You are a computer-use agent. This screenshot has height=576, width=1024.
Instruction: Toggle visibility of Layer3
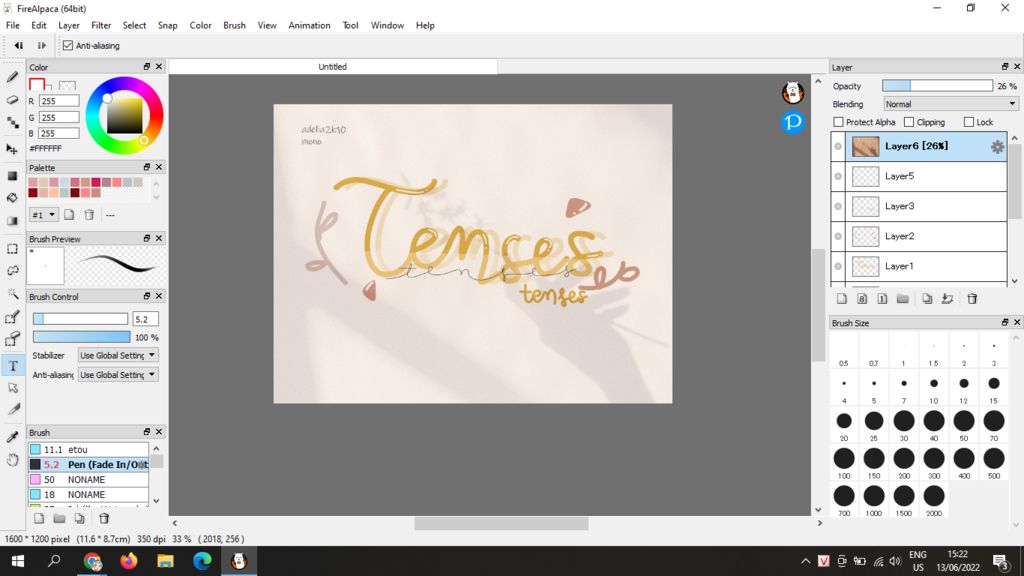coord(838,206)
